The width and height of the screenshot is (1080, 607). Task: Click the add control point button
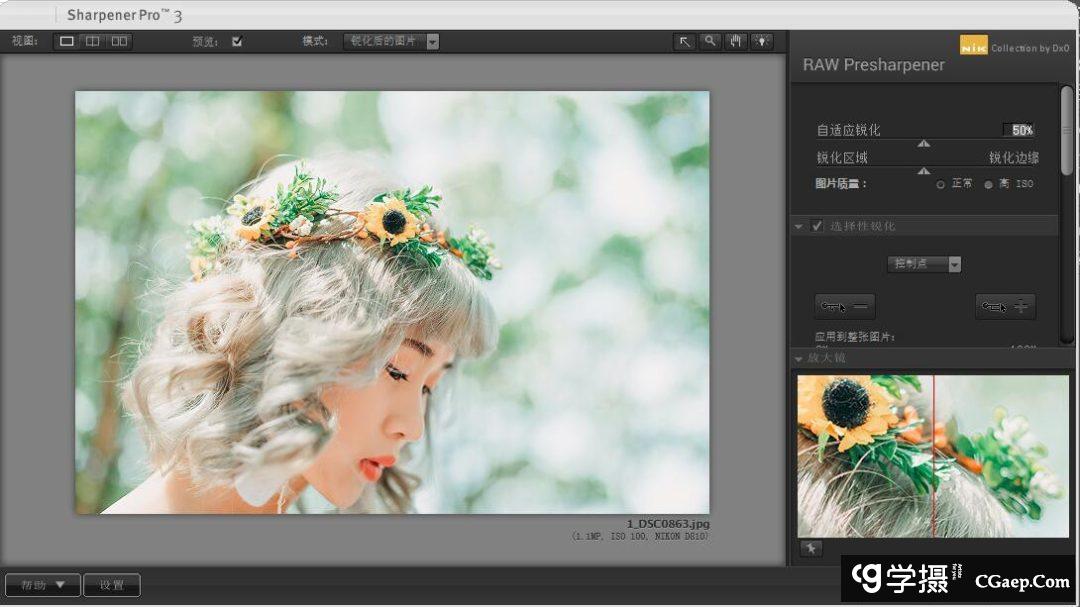pyautogui.click(x=1005, y=306)
